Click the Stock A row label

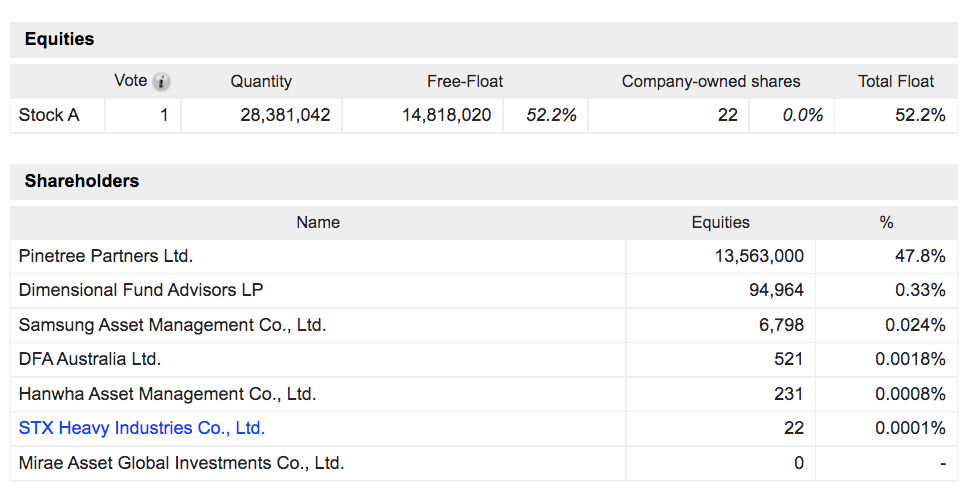tap(49, 115)
